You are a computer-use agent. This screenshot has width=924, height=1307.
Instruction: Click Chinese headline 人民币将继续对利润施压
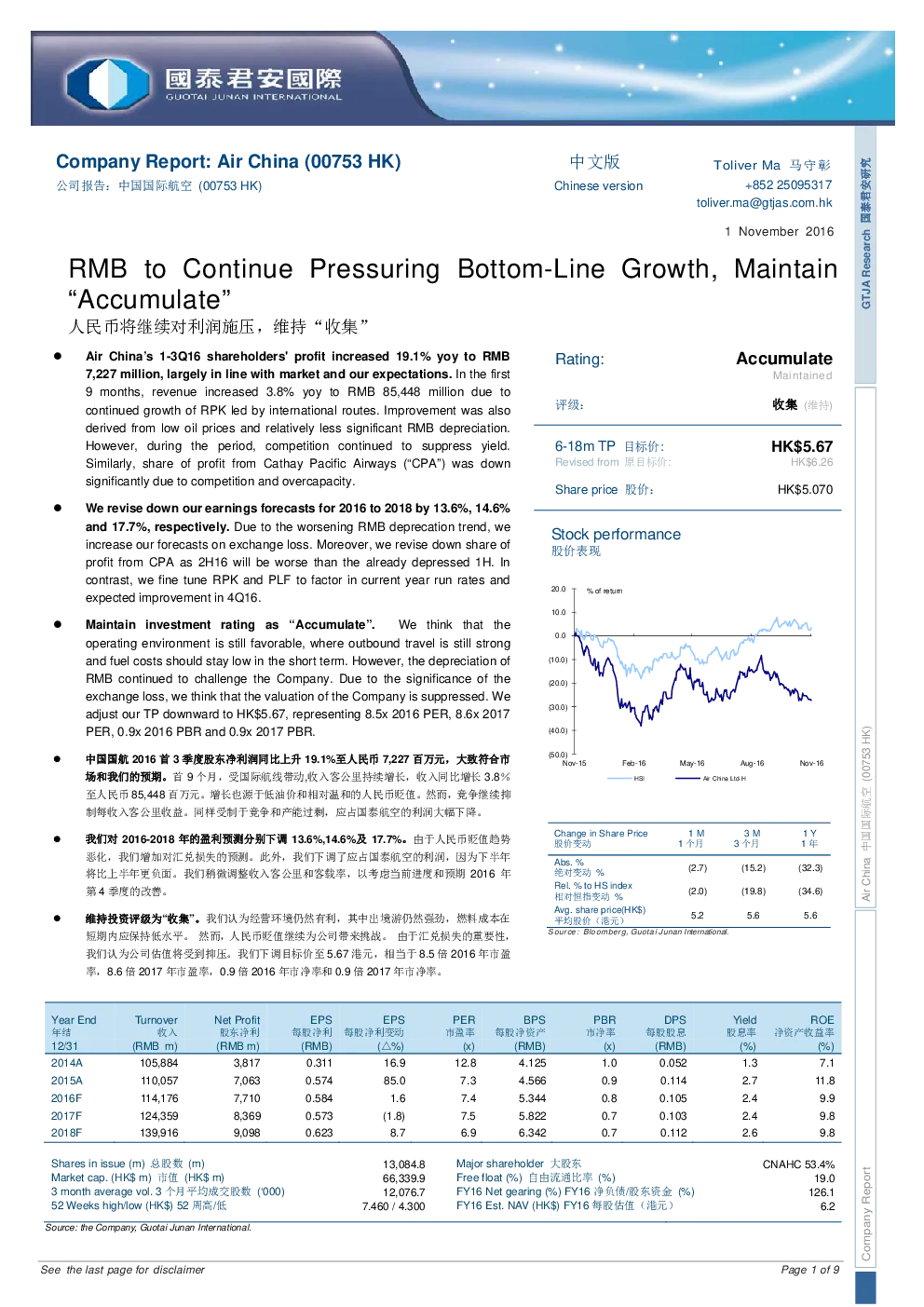pyautogui.click(x=219, y=327)
